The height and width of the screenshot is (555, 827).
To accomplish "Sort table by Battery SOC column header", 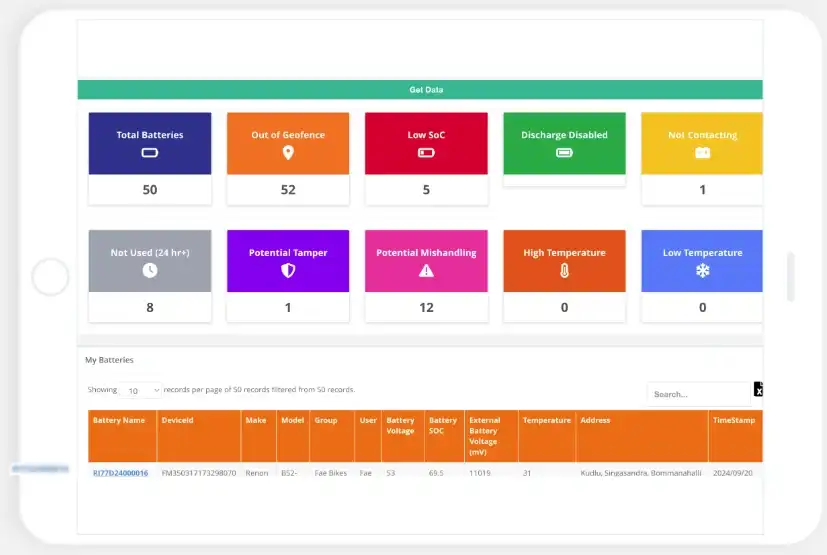I will click(x=443, y=426).
